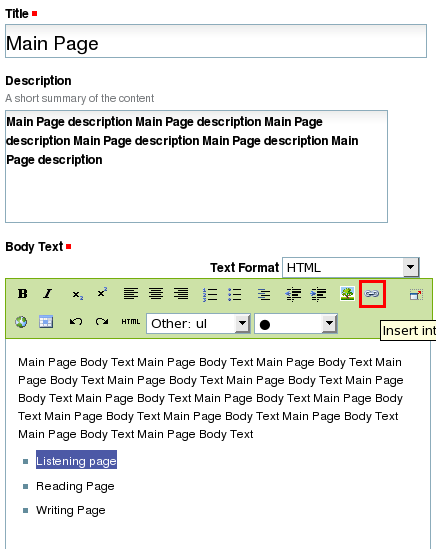The image size is (436, 549).
Task: Open the 'Other: ul' style dropdown
Action: tap(198, 324)
